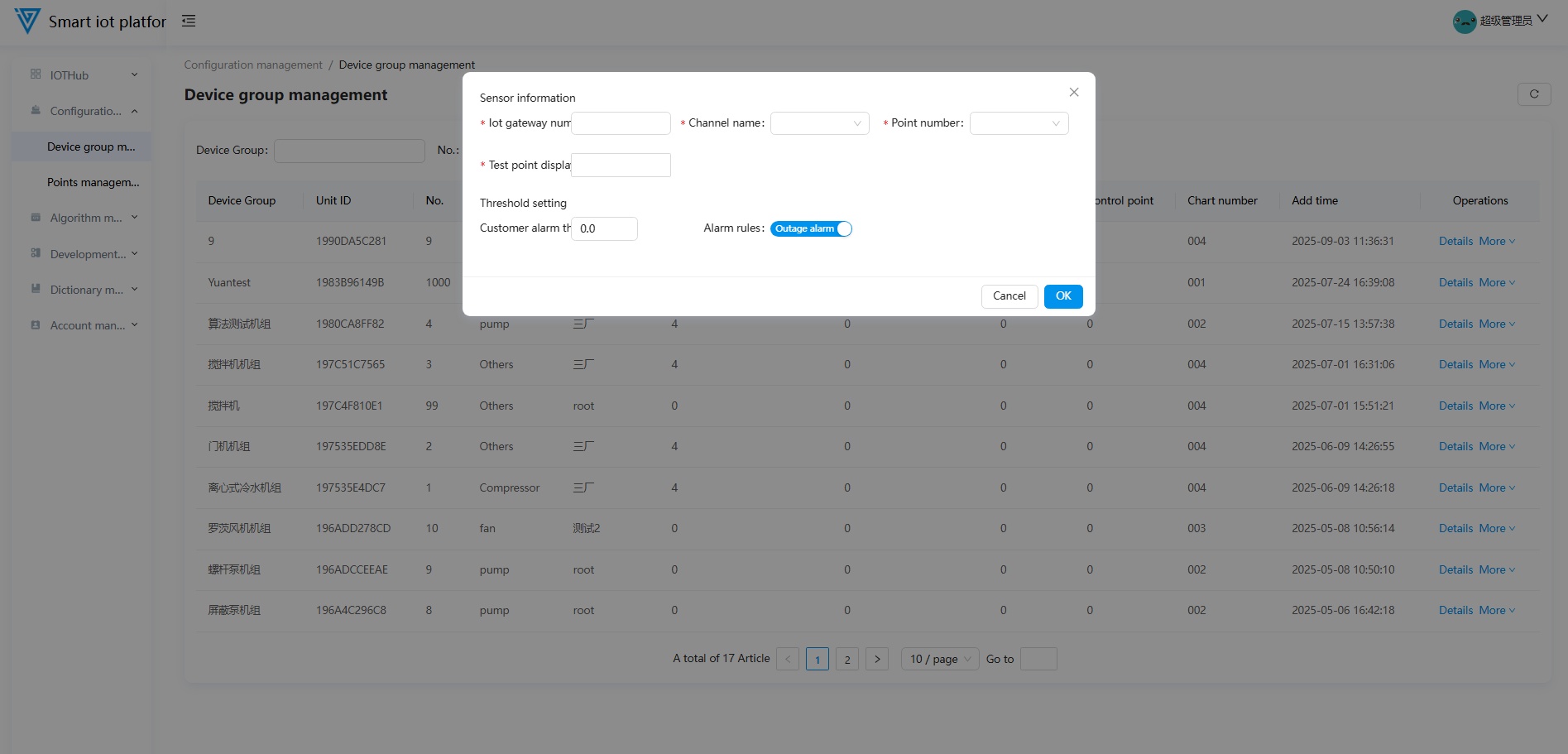Click the refresh icon button

[1533, 94]
